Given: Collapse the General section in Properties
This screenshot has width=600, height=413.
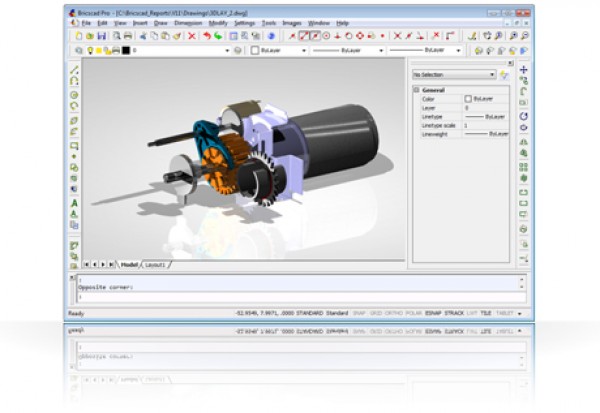Looking at the screenshot, I should [x=416, y=89].
